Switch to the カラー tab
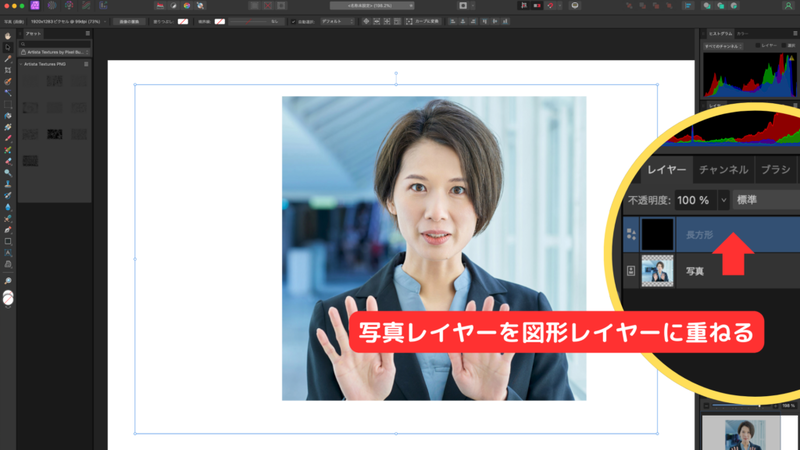 742,34
